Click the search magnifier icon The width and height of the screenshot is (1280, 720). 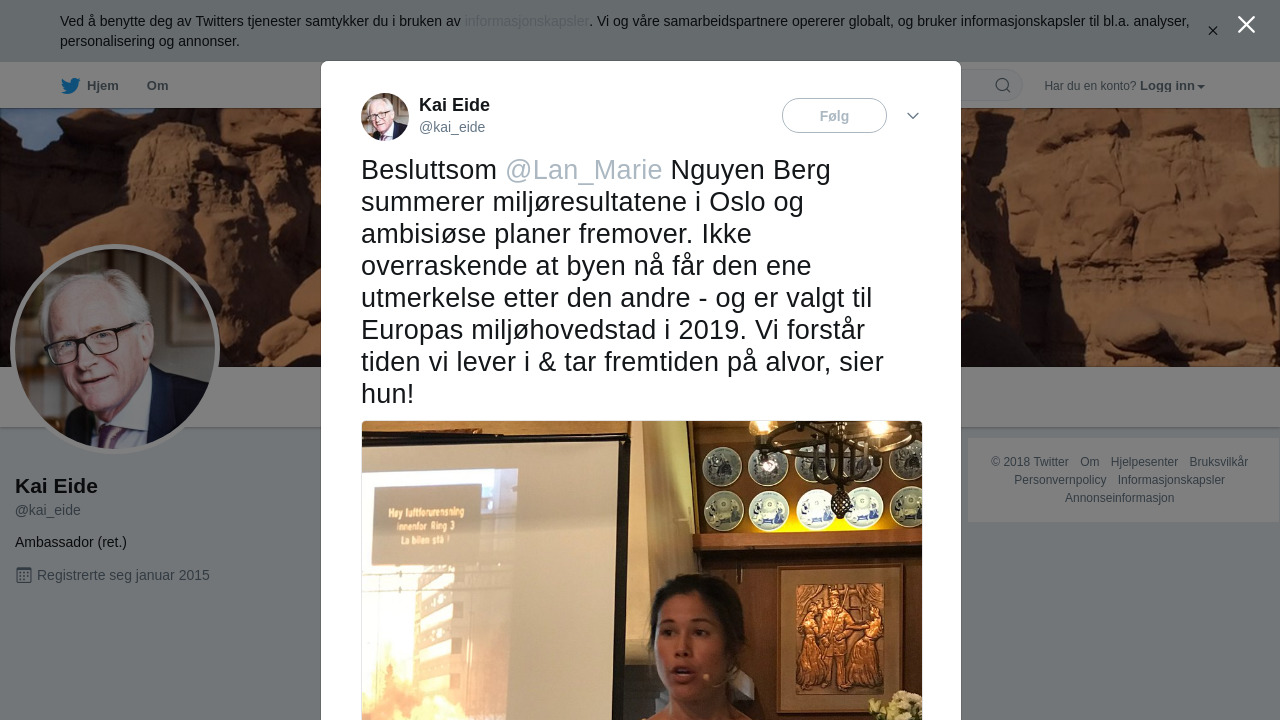pos(1002,86)
